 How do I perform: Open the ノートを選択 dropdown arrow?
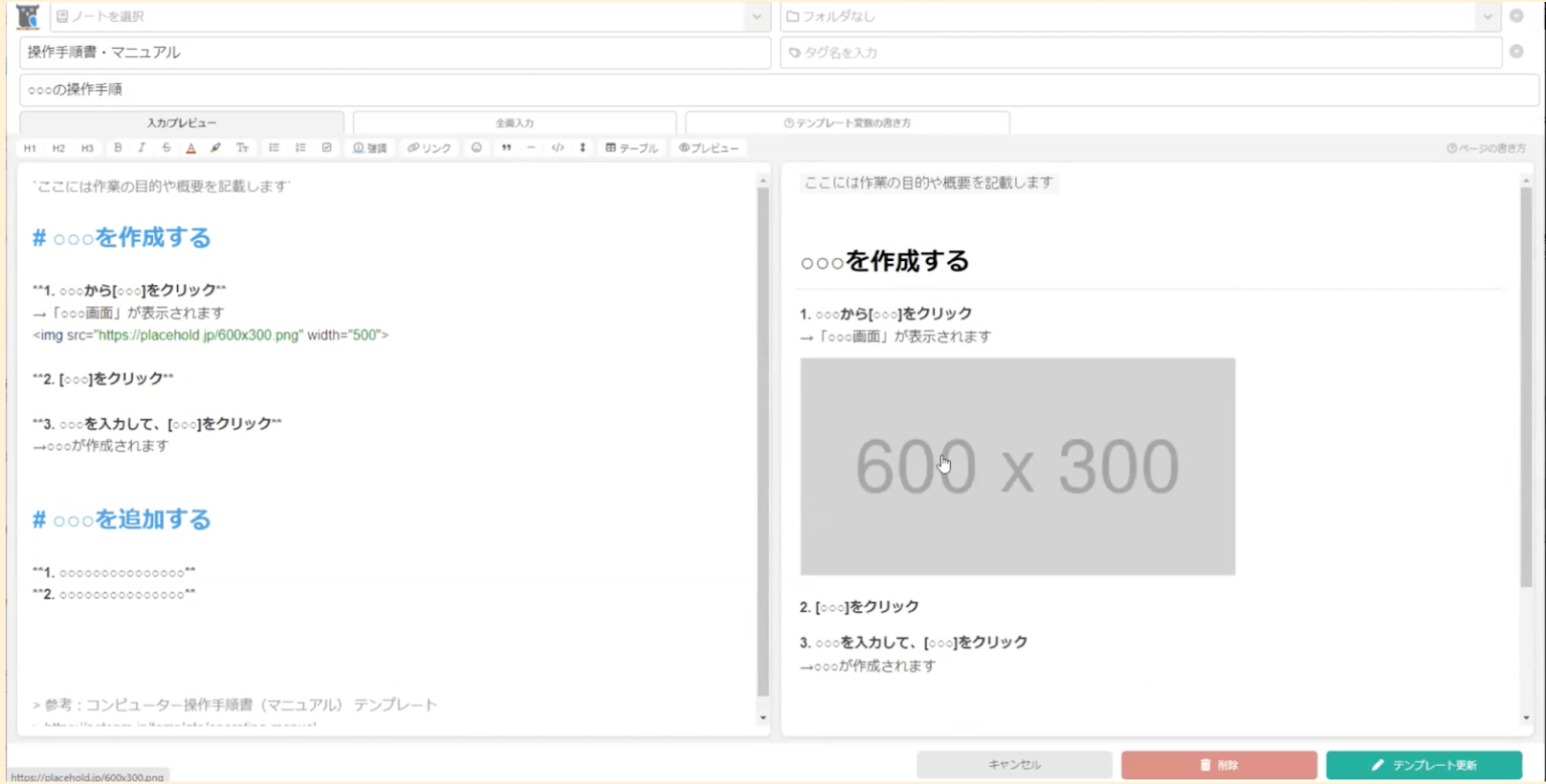point(757,16)
